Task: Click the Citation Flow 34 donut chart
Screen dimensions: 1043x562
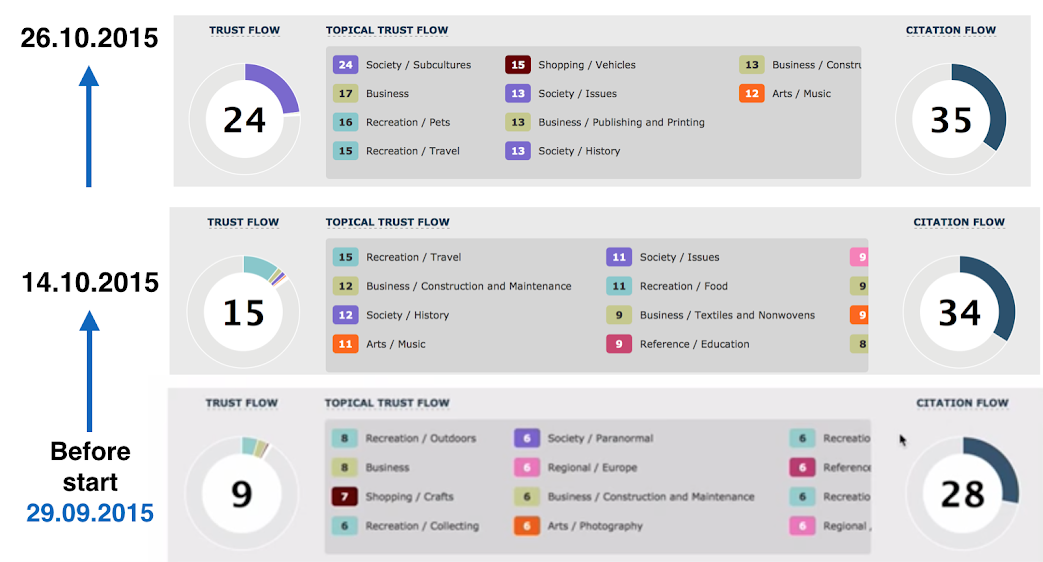Action: 959,312
